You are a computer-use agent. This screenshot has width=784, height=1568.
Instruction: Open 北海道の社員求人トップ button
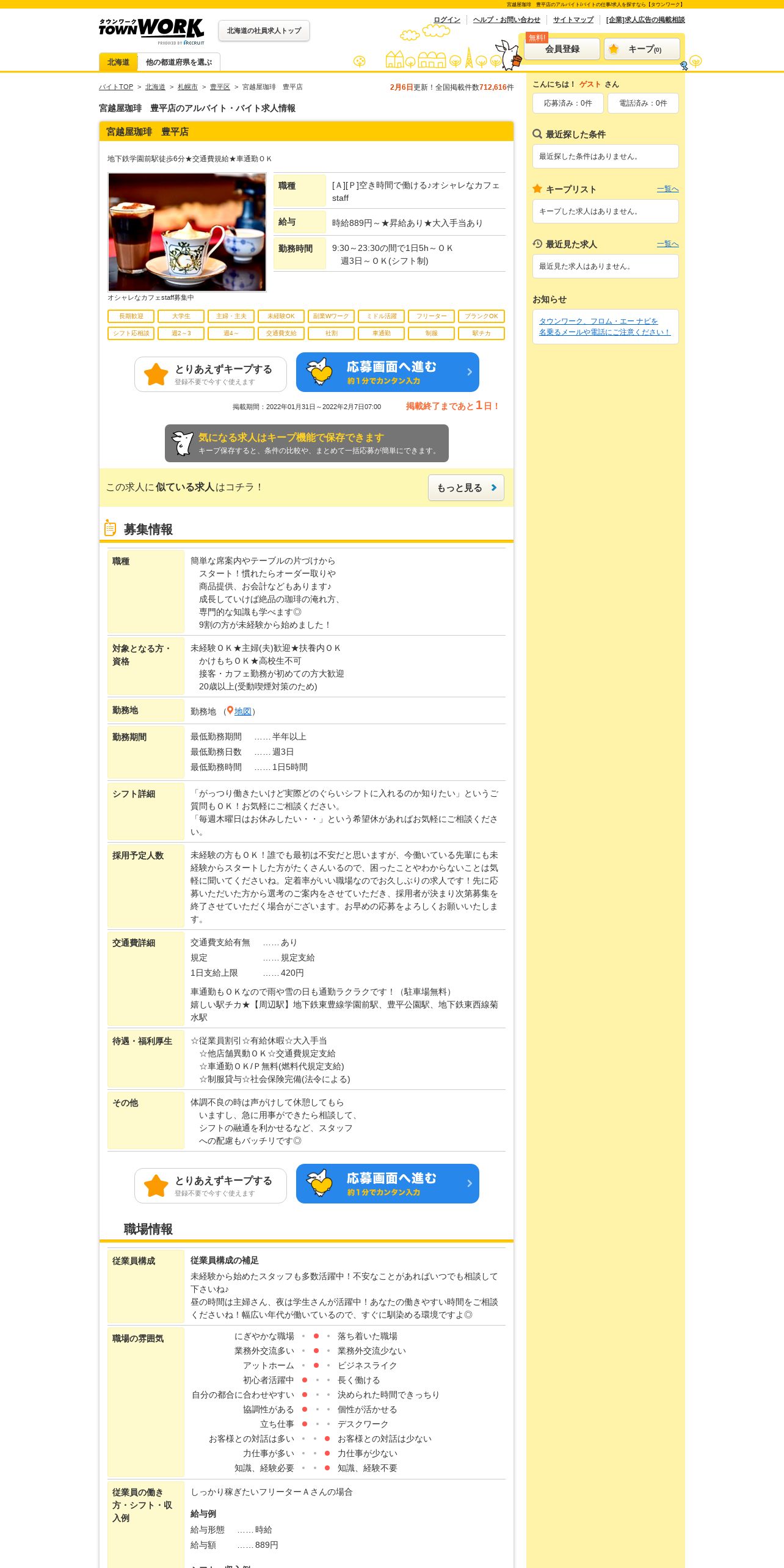(x=264, y=31)
